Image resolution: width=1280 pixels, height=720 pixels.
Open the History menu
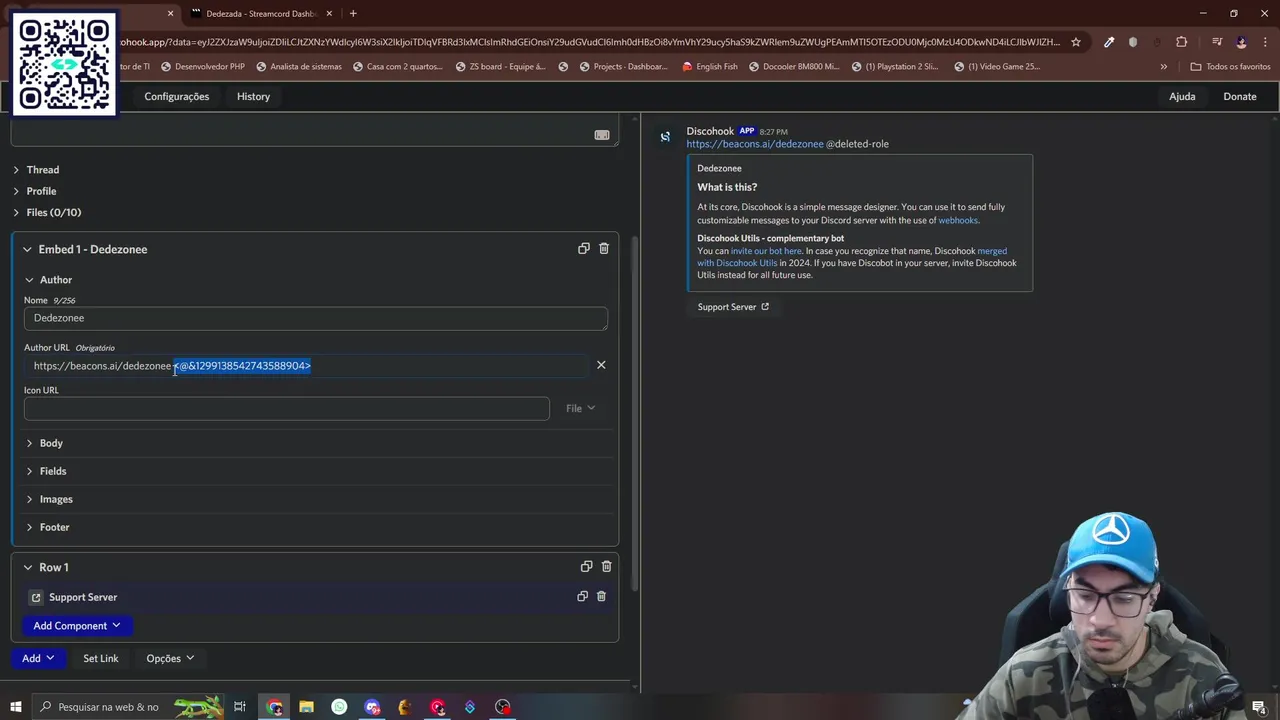pos(253,96)
